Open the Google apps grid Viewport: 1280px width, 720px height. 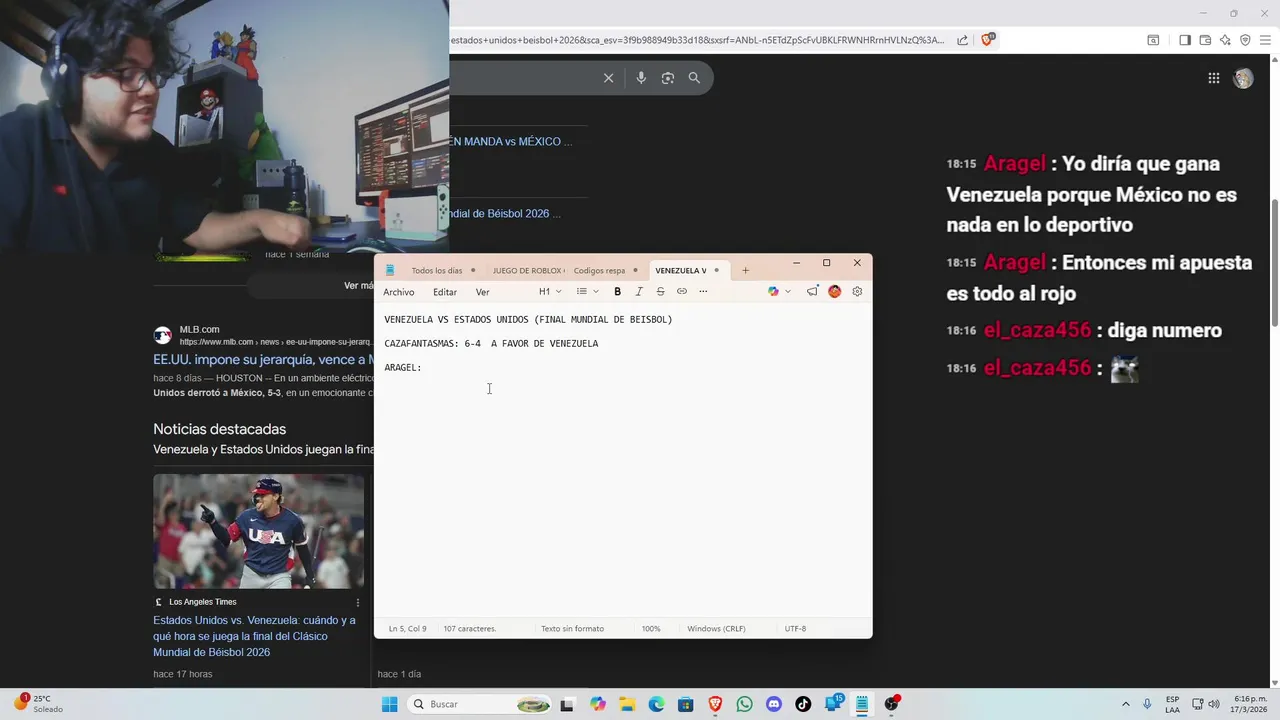coord(1213,78)
